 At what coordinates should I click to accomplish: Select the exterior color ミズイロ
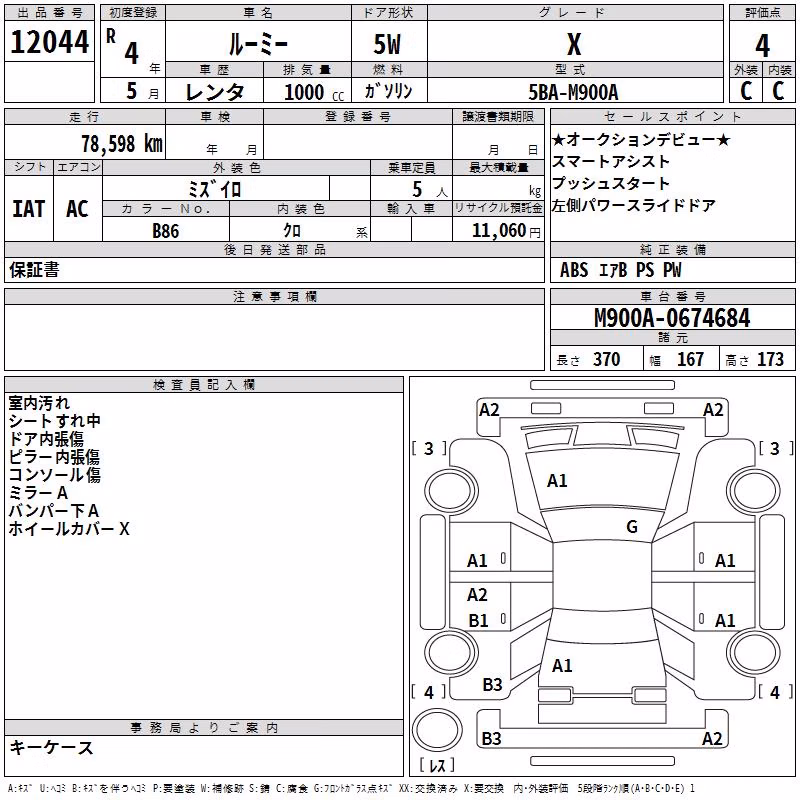pyautogui.click(x=215, y=189)
